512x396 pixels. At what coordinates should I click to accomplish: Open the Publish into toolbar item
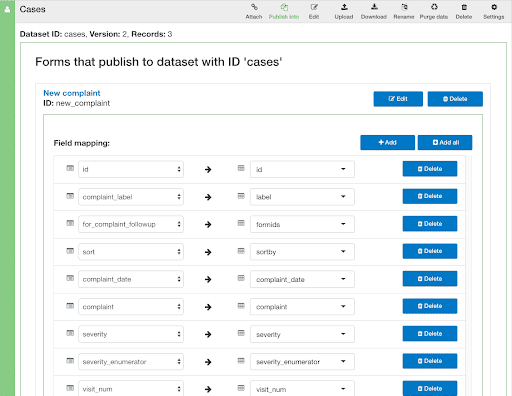(284, 11)
